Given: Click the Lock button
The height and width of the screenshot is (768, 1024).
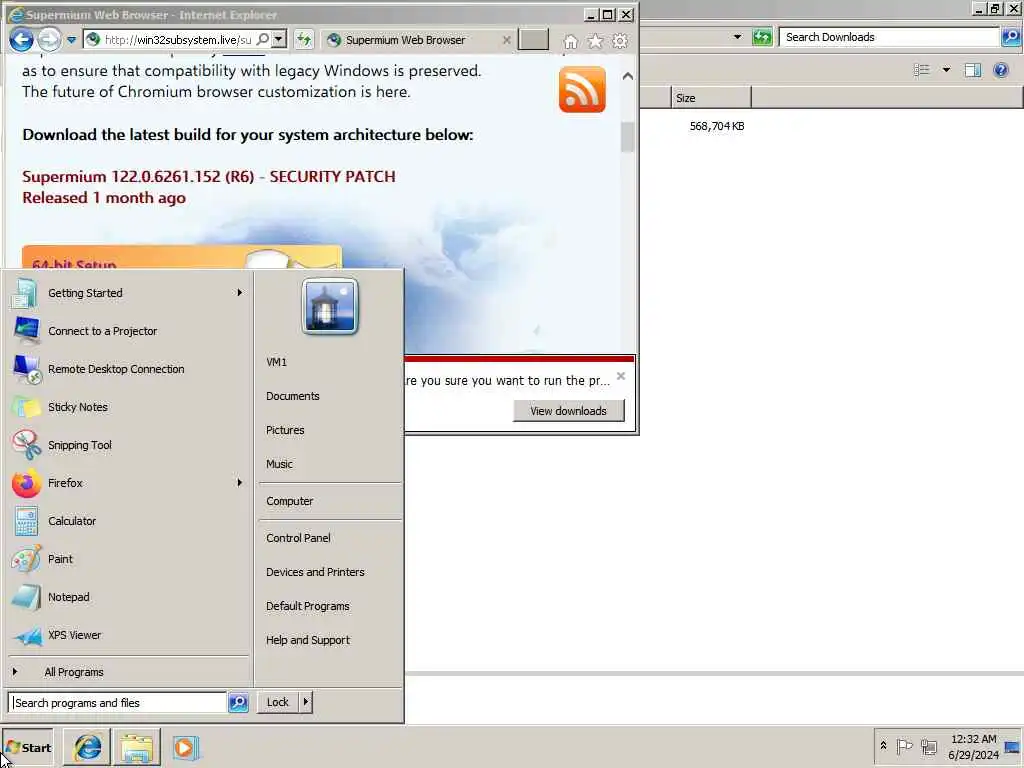Looking at the screenshot, I should click(x=278, y=702).
